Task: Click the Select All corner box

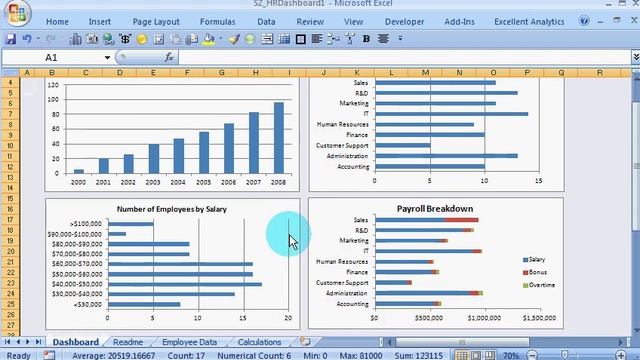Action: 10,73
